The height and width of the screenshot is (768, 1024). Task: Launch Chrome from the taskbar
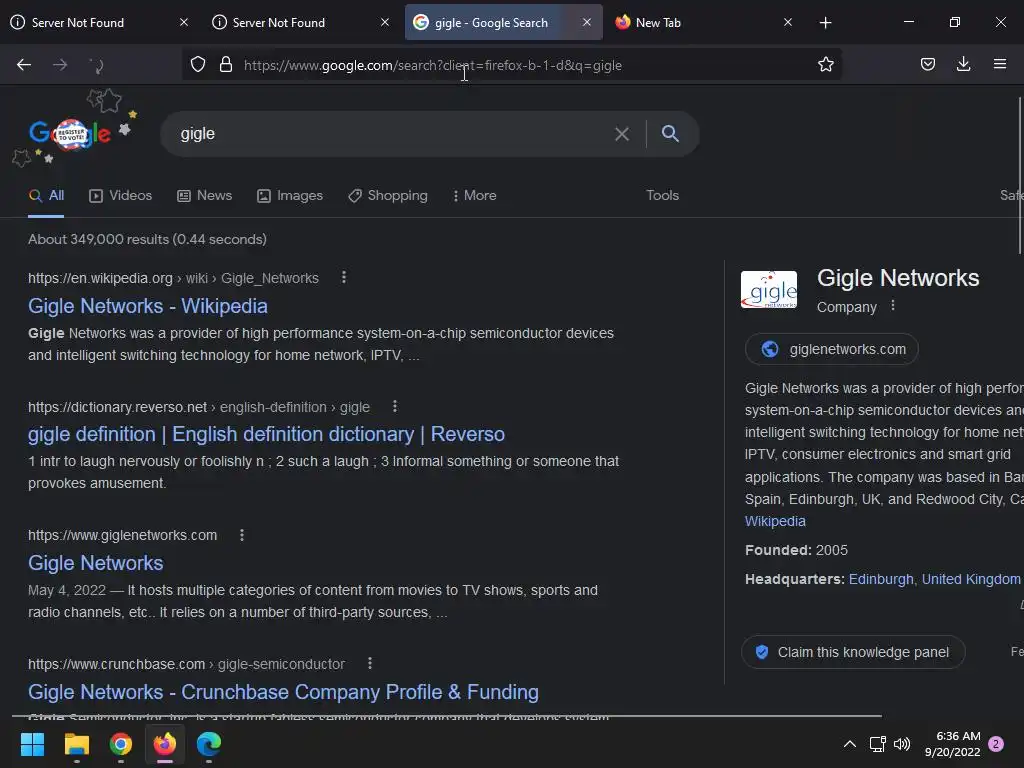(121, 744)
